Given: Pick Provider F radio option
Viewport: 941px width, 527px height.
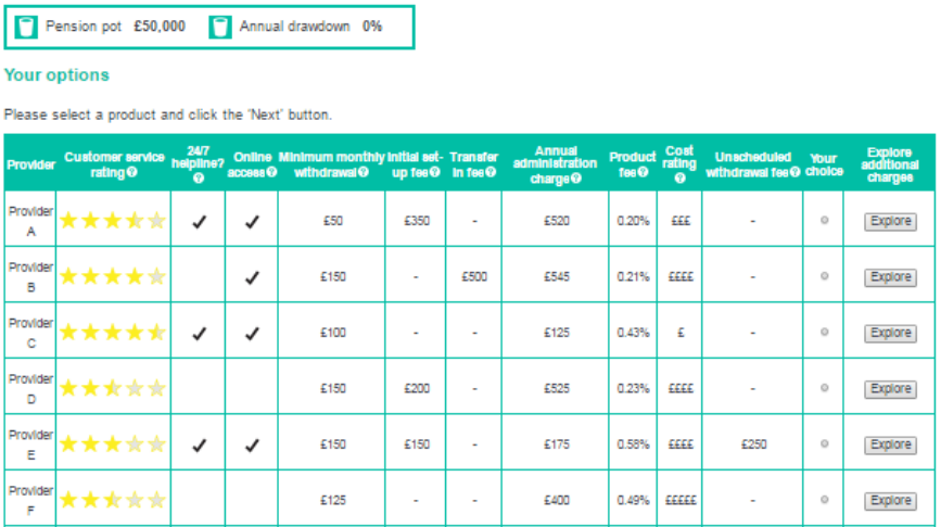Looking at the screenshot, I should point(825,499).
